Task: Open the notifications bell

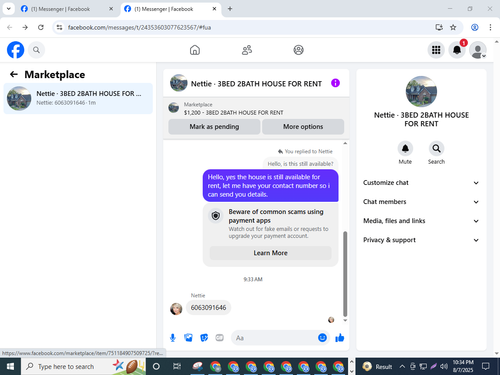Action: pyautogui.click(x=457, y=50)
